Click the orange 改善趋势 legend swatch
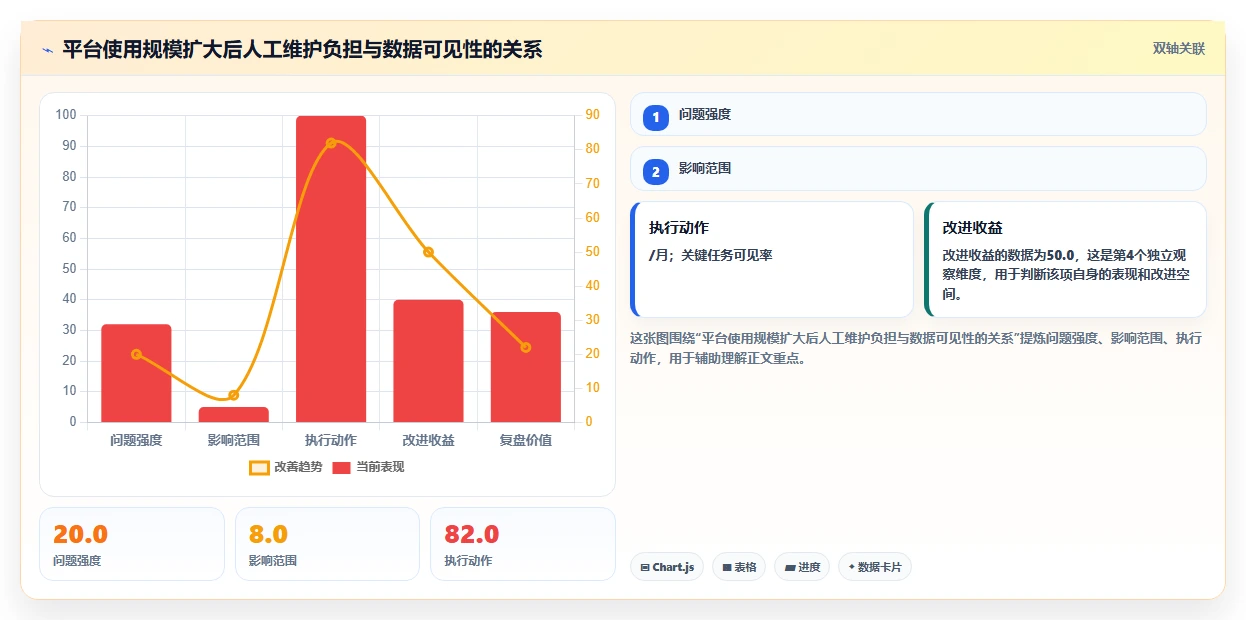Screen dimensions: 1246x620 click(x=259, y=467)
